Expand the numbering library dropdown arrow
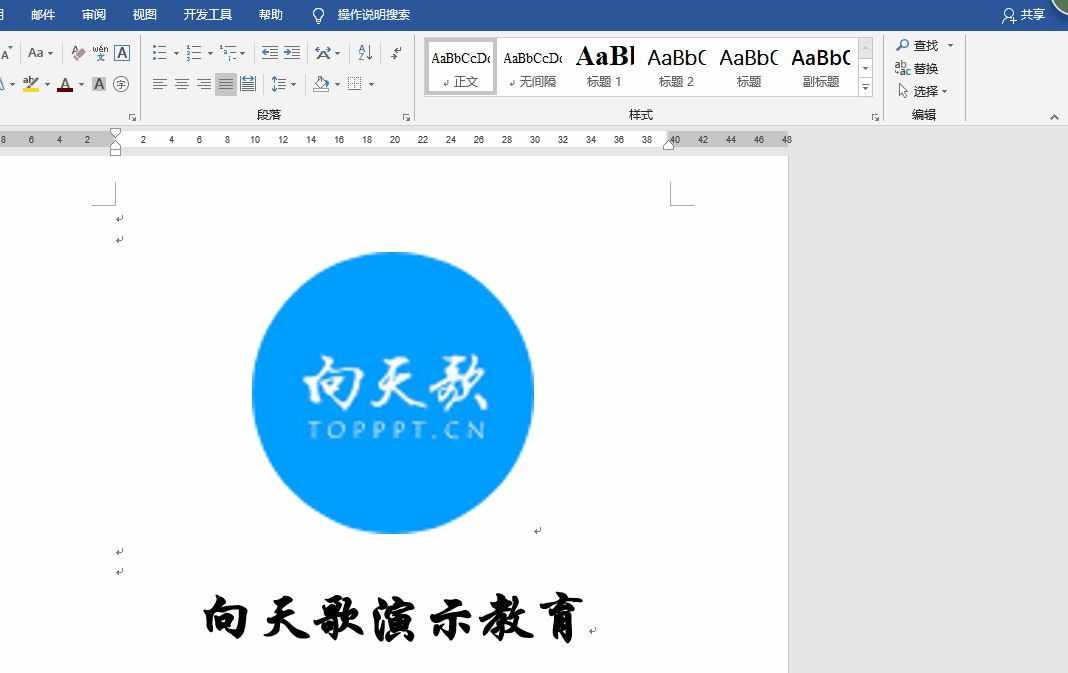Screen dimensions: 1068x673 pos(210,53)
